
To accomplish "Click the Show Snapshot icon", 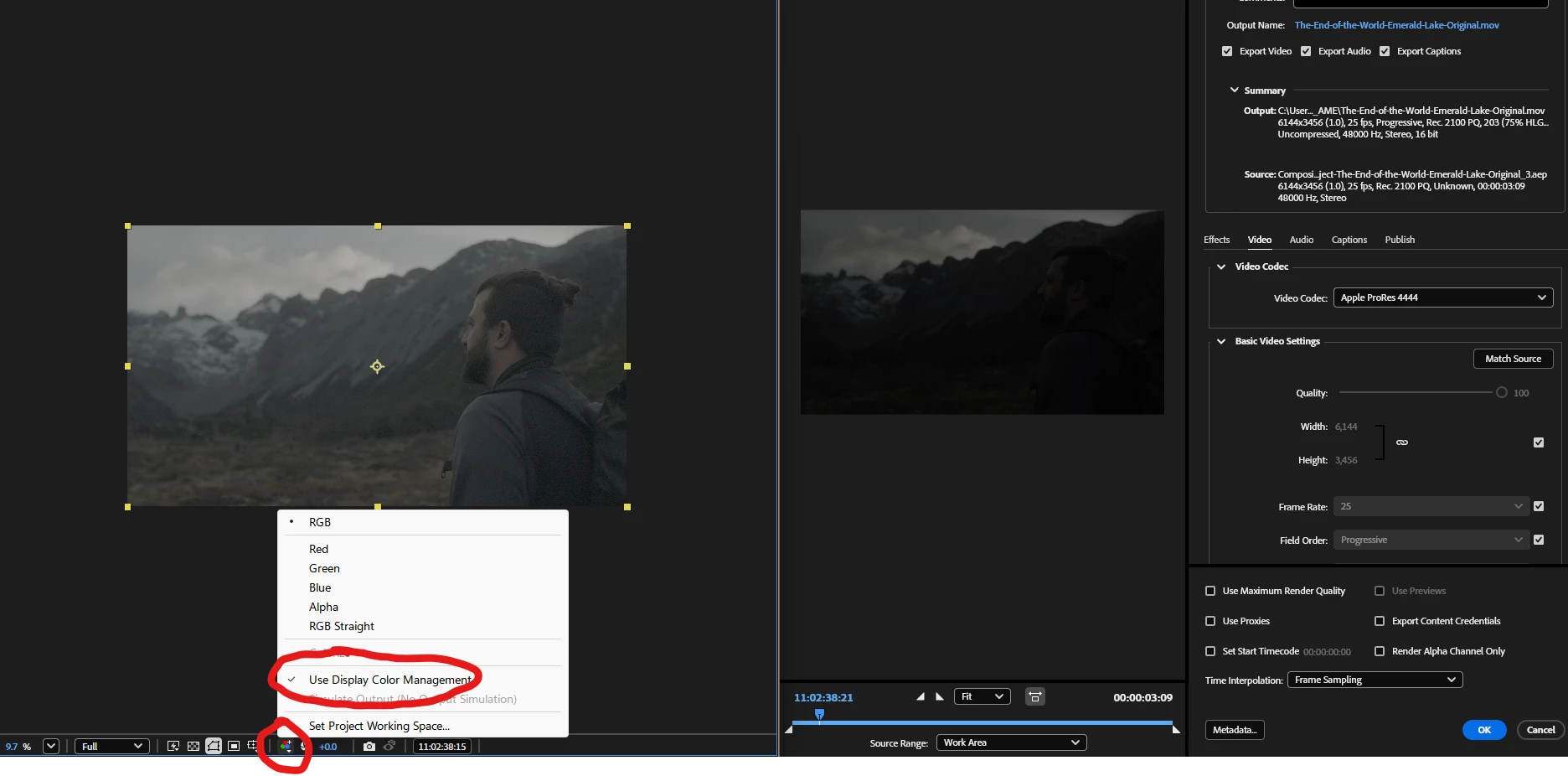I will click(x=389, y=746).
